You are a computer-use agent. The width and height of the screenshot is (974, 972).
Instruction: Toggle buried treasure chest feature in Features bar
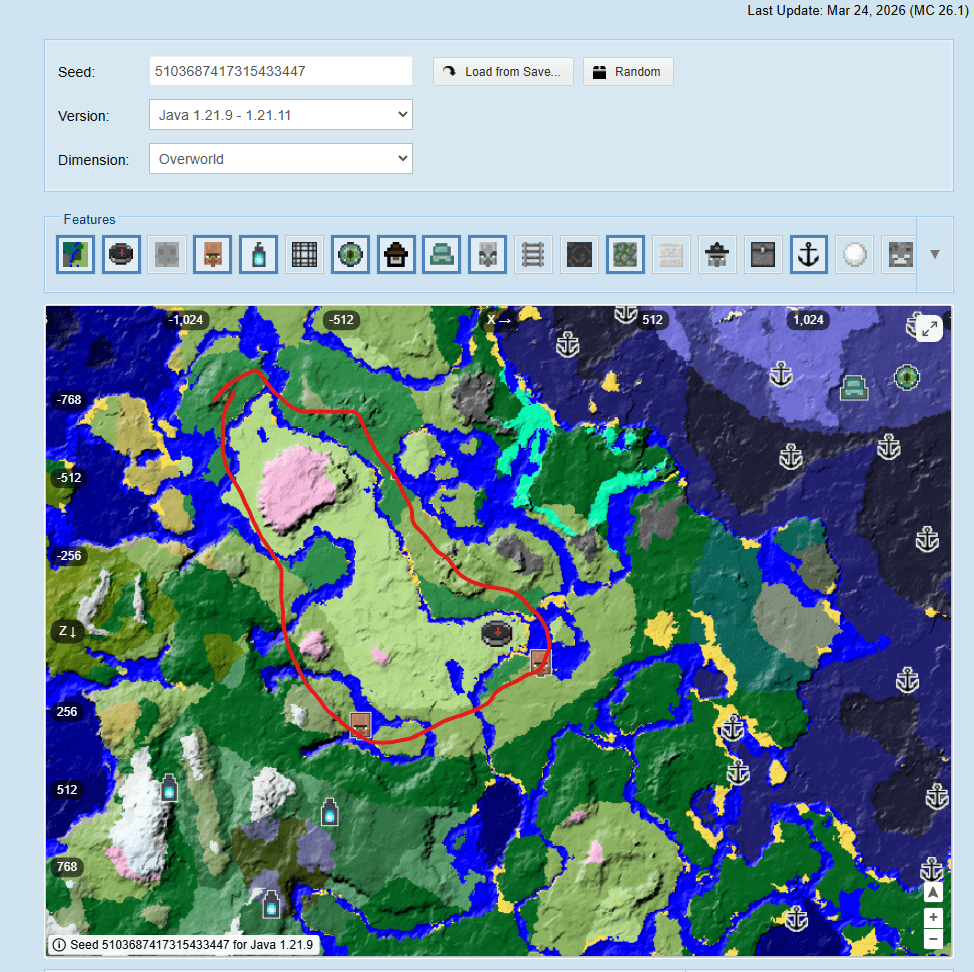click(x=762, y=255)
